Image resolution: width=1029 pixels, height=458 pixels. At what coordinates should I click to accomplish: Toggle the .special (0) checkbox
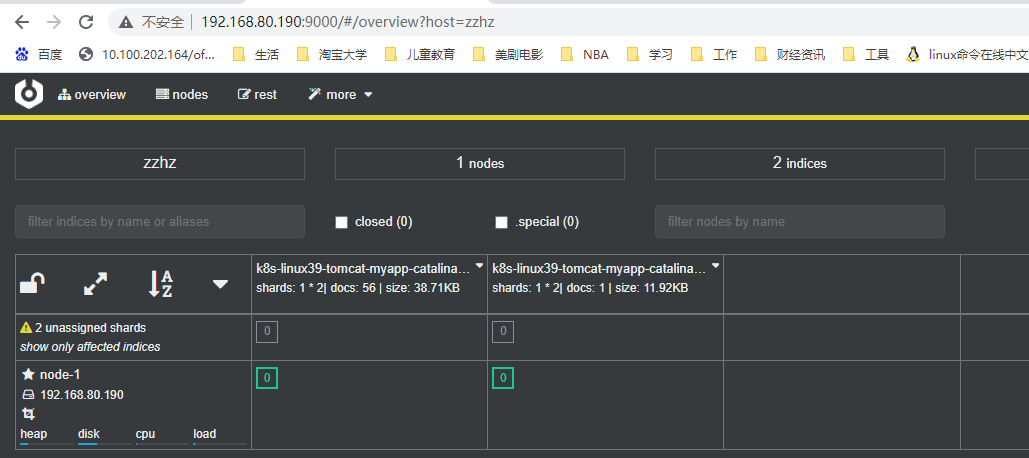(501, 222)
